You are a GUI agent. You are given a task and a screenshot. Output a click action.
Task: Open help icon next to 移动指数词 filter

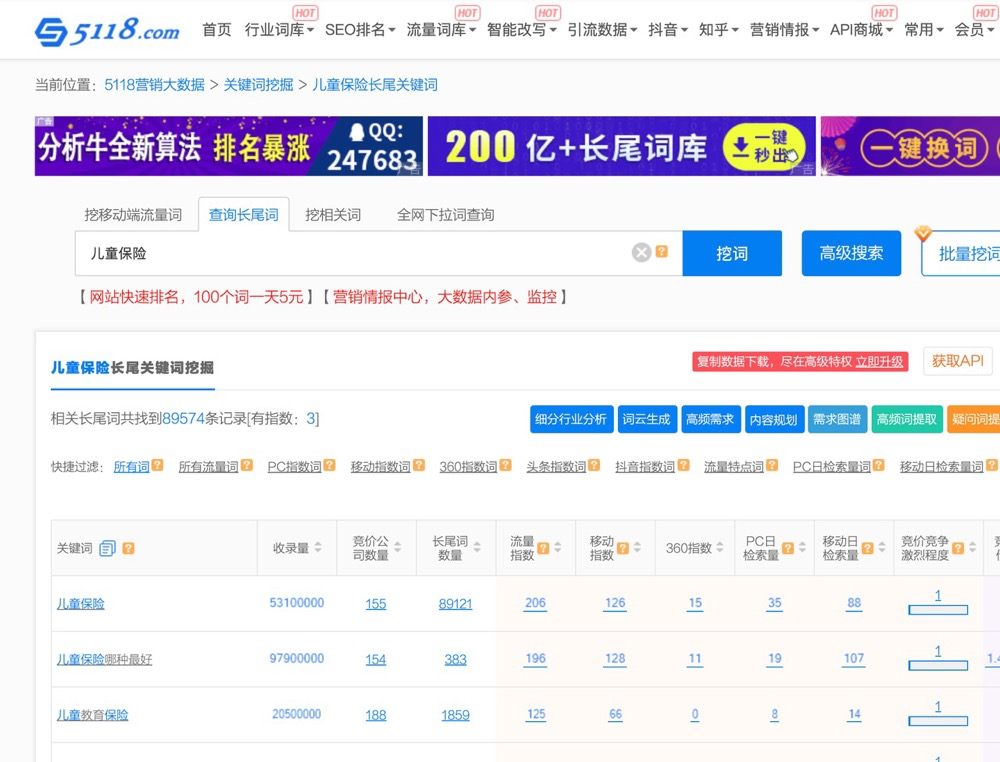point(418,465)
